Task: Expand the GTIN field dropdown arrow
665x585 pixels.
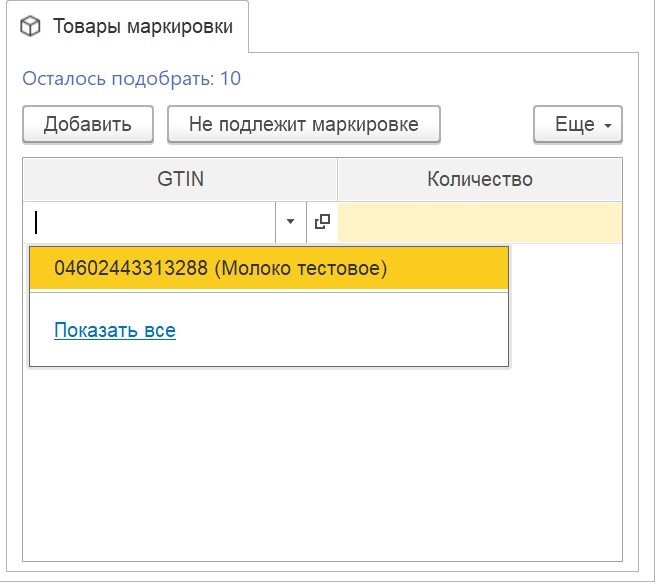Action: 291,221
